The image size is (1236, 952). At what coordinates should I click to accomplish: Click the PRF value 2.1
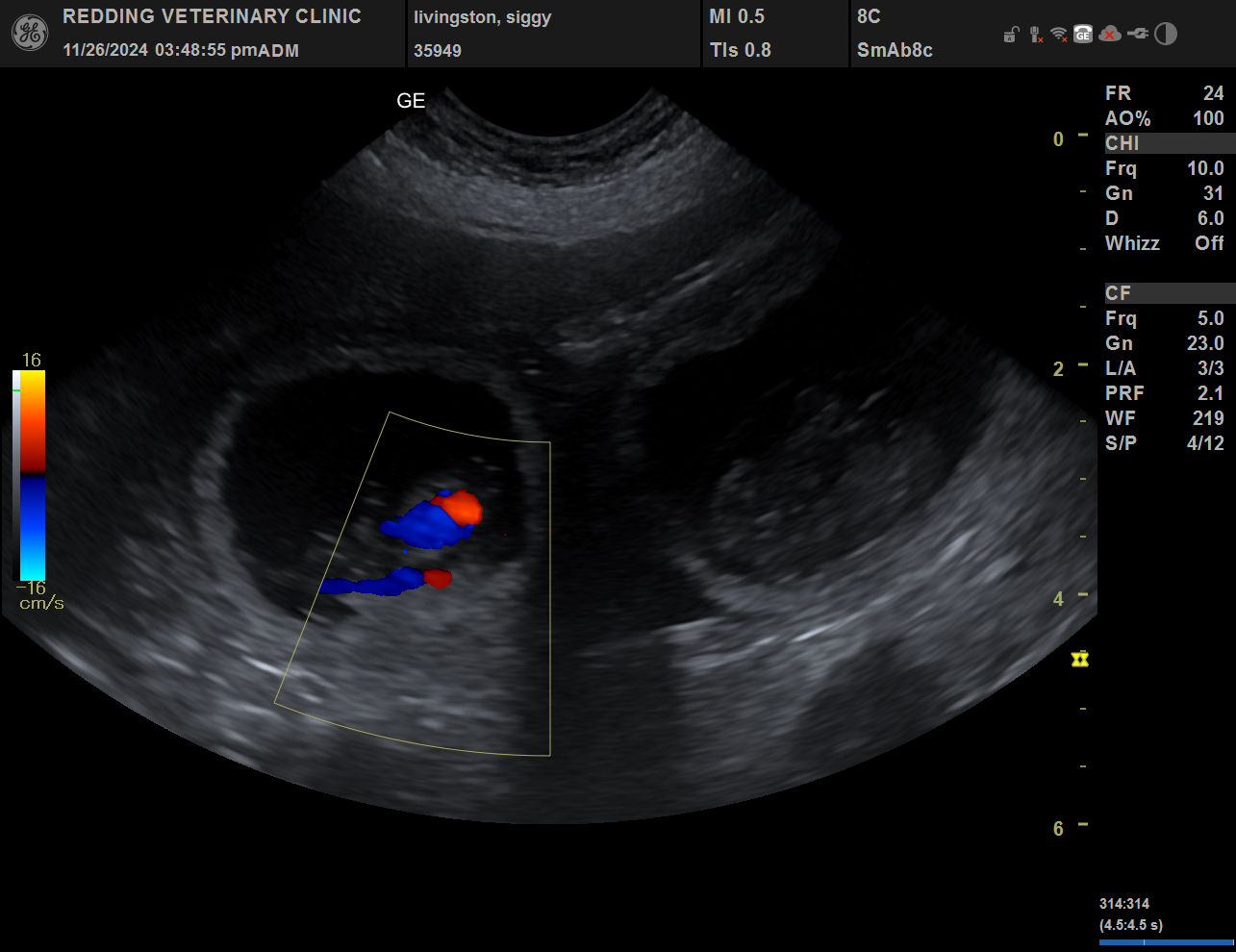[x=1210, y=393]
